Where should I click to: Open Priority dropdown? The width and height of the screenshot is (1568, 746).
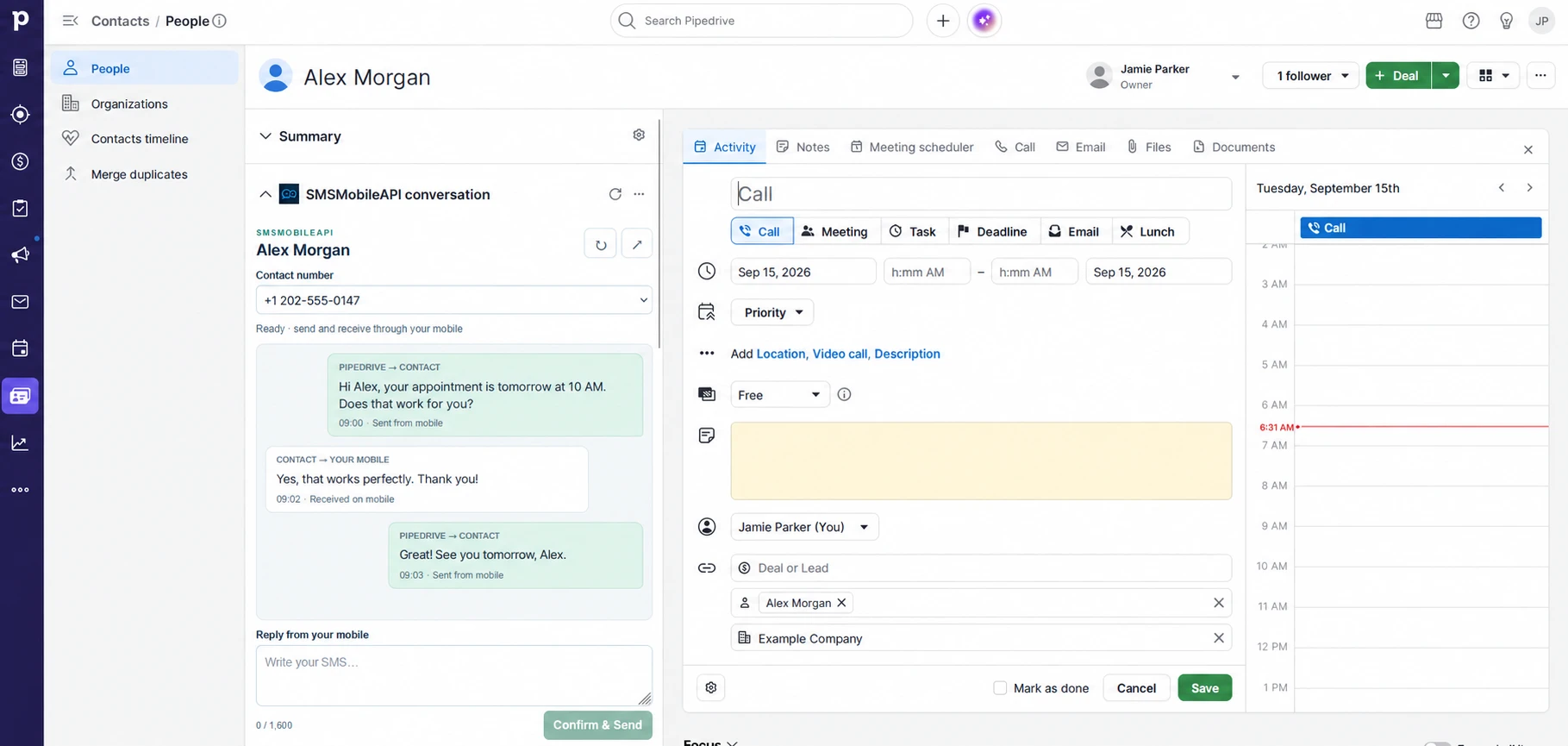click(772, 312)
